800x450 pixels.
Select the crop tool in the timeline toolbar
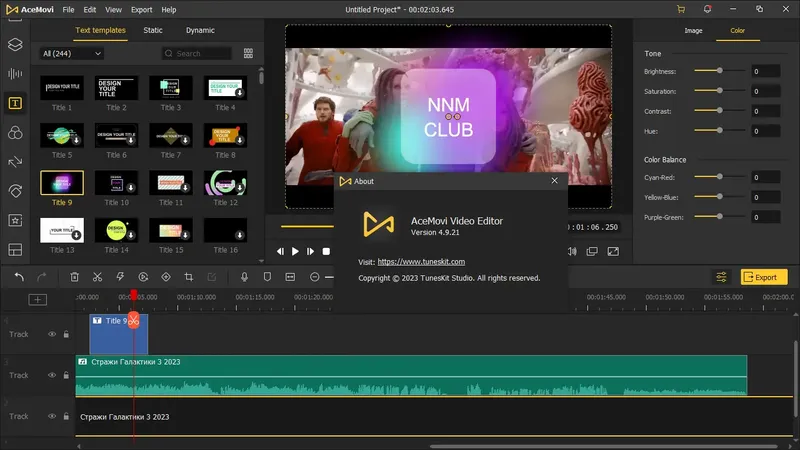pos(188,277)
